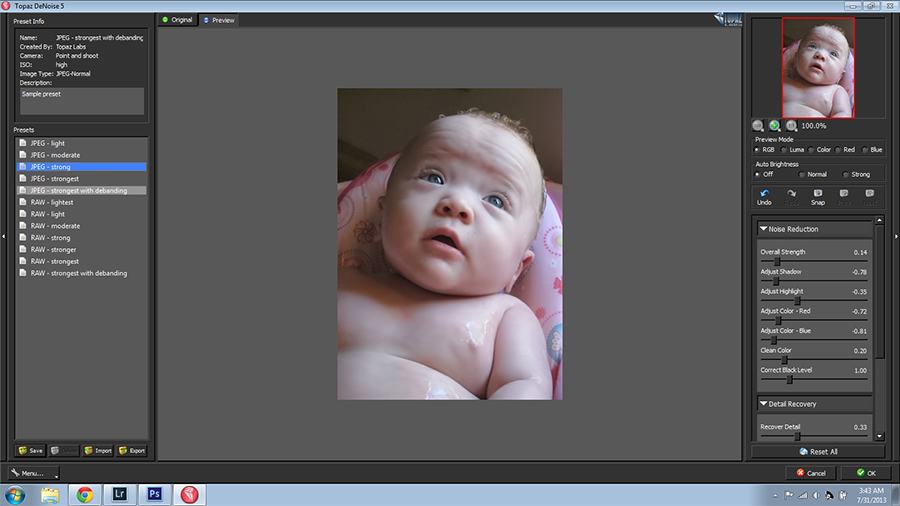Collapse the Detail Recovery section

click(764, 404)
